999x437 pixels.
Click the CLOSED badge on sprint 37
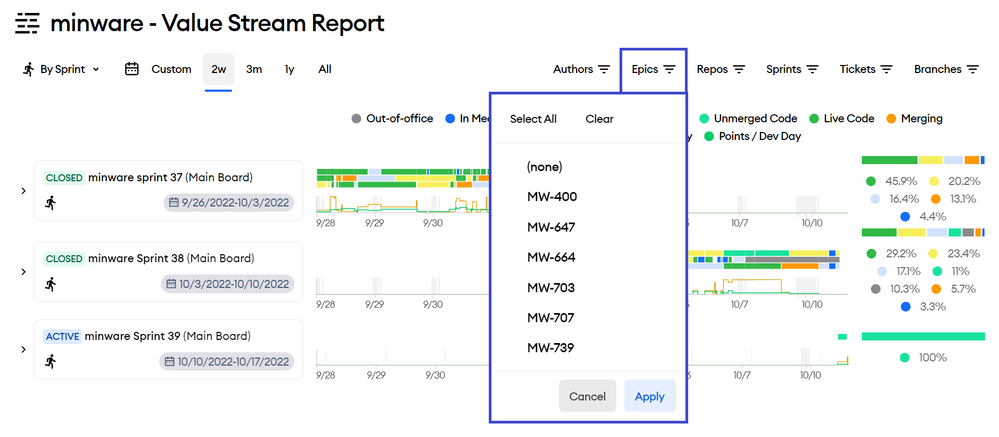(x=64, y=178)
